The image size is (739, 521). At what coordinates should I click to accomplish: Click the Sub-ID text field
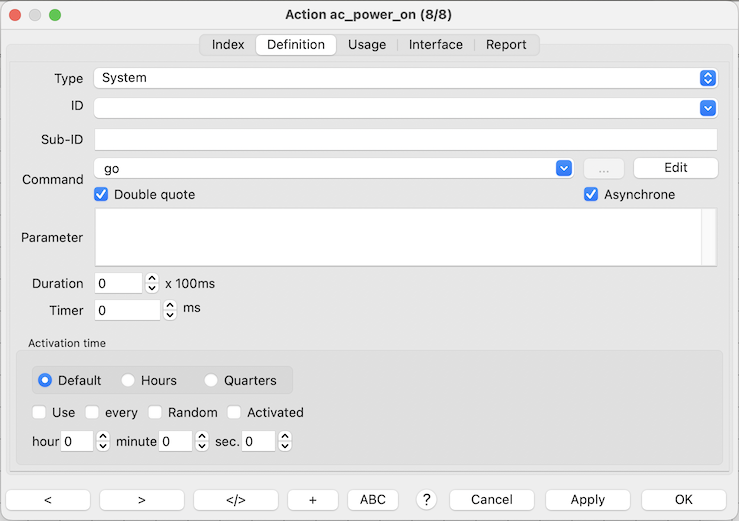tap(405, 139)
